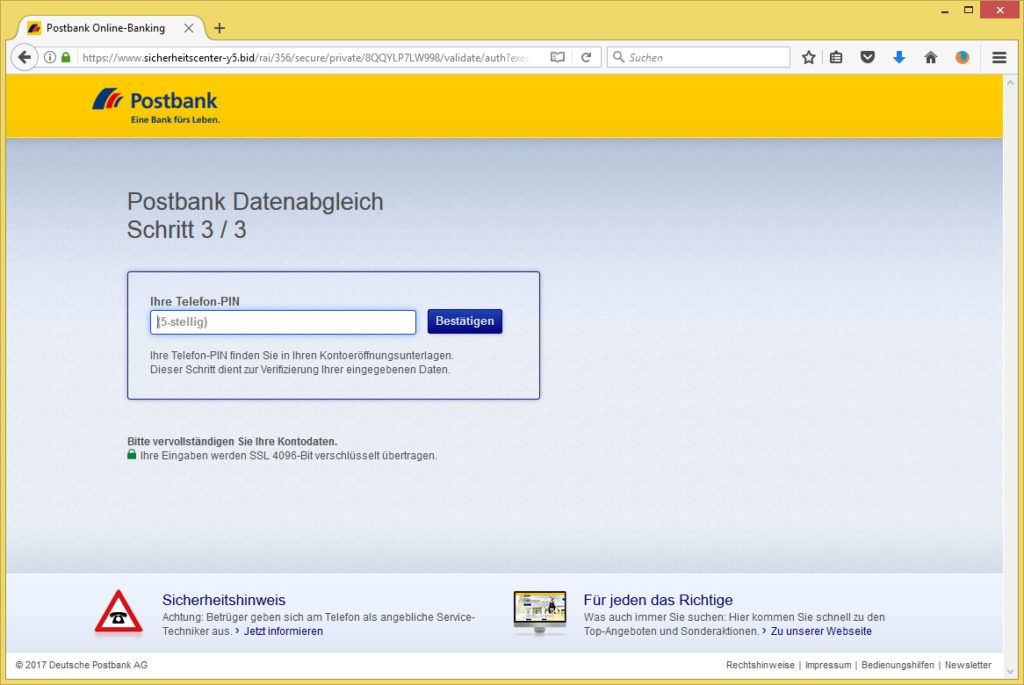Click the page scrollbar up arrow
Screen dimensions: 1024x685
(x=1011, y=83)
